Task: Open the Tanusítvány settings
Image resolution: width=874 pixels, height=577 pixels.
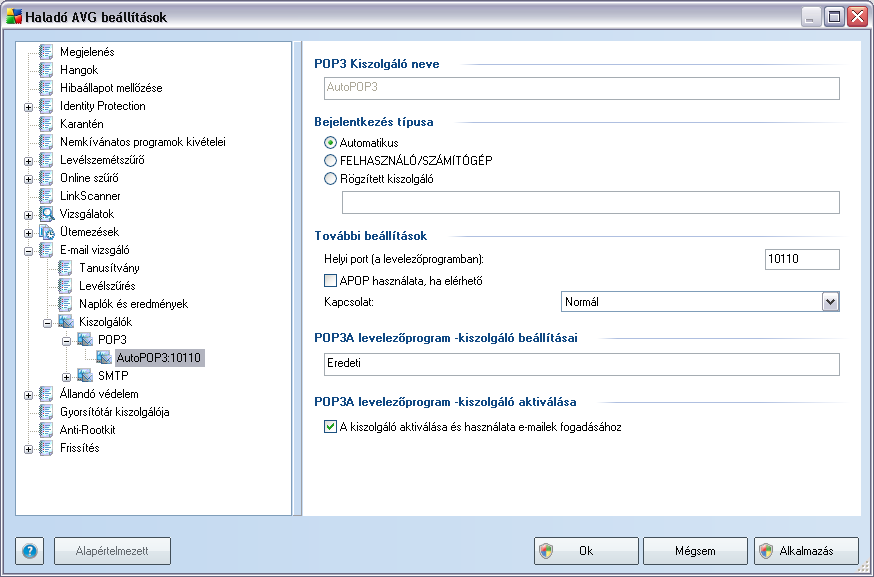Action: [x=109, y=268]
